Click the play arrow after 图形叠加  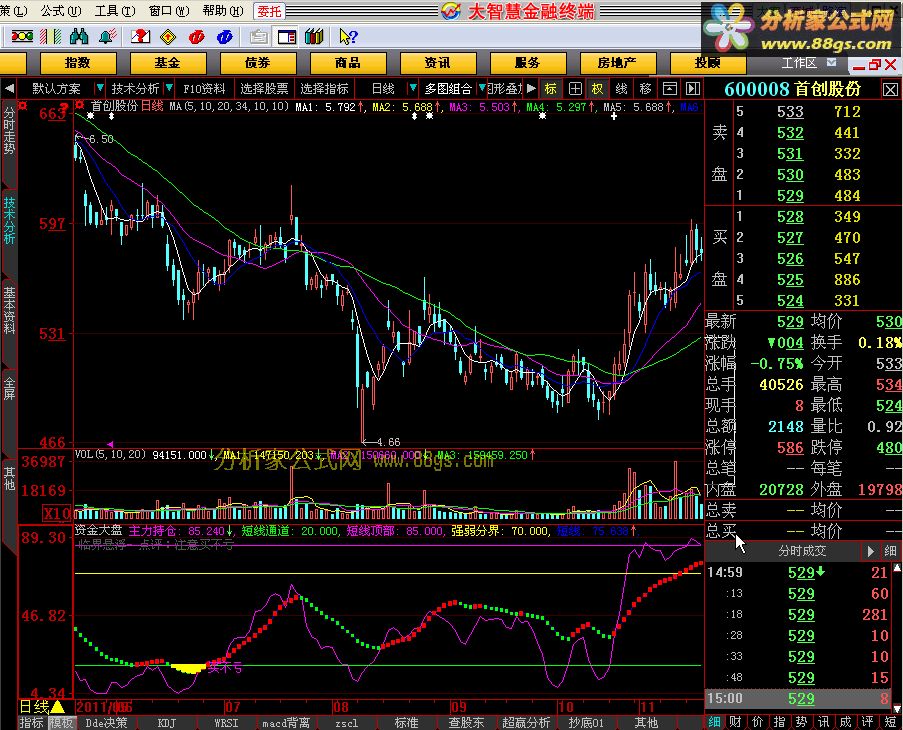pos(531,89)
